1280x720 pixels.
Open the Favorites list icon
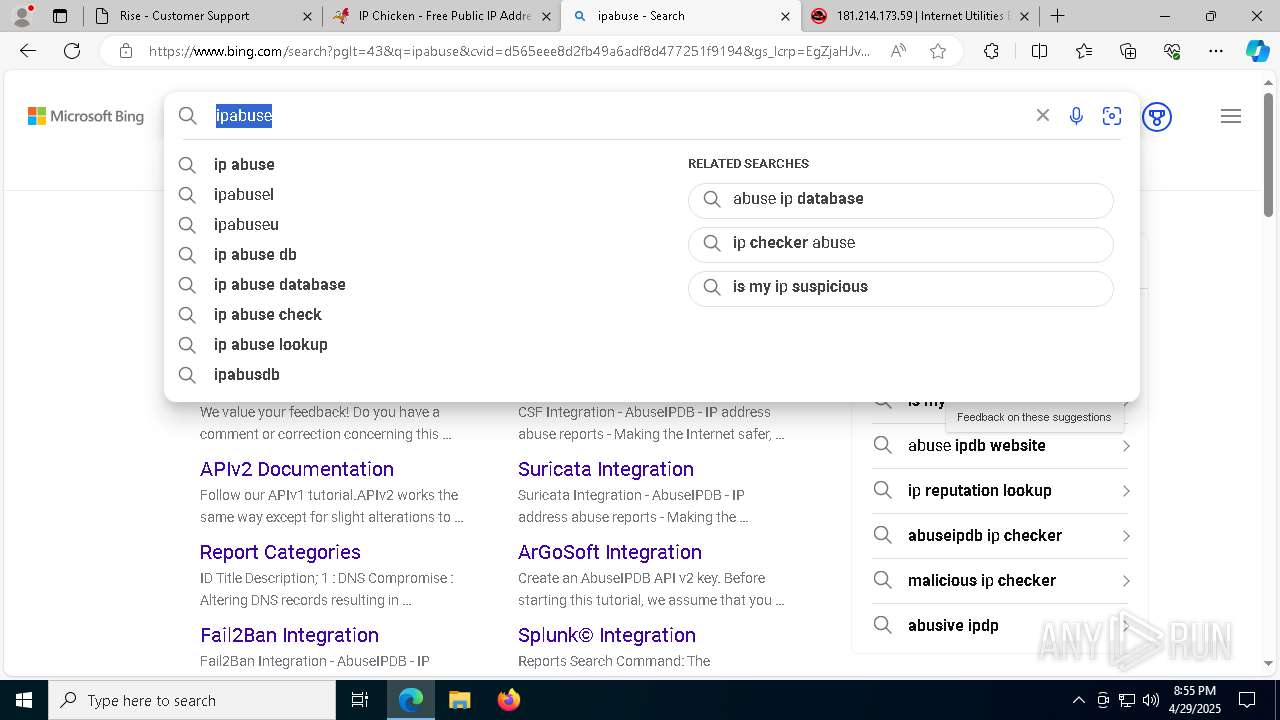tap(1084, 51)
